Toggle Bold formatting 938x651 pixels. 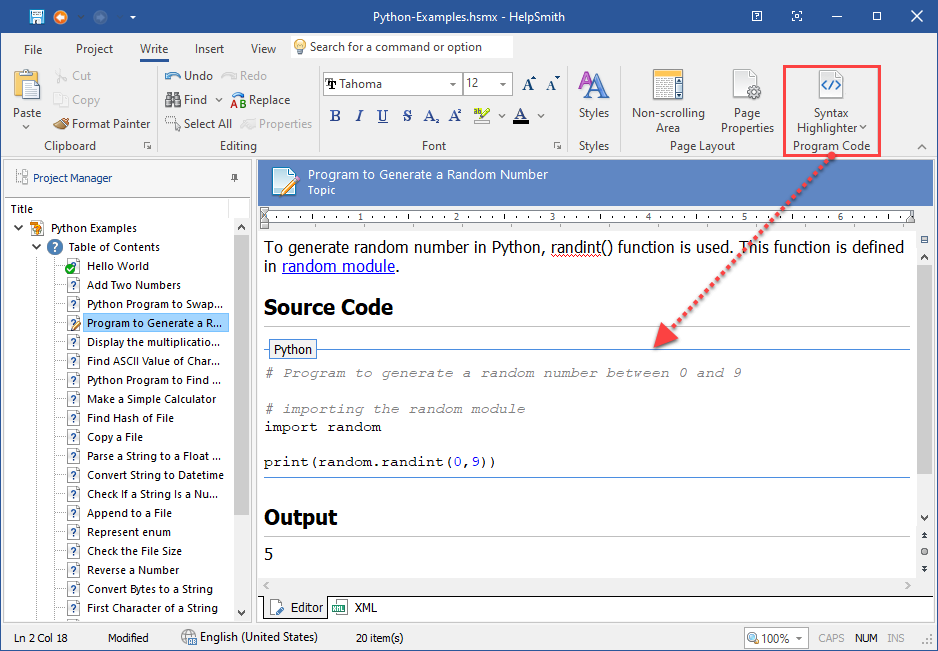[335, 115]
